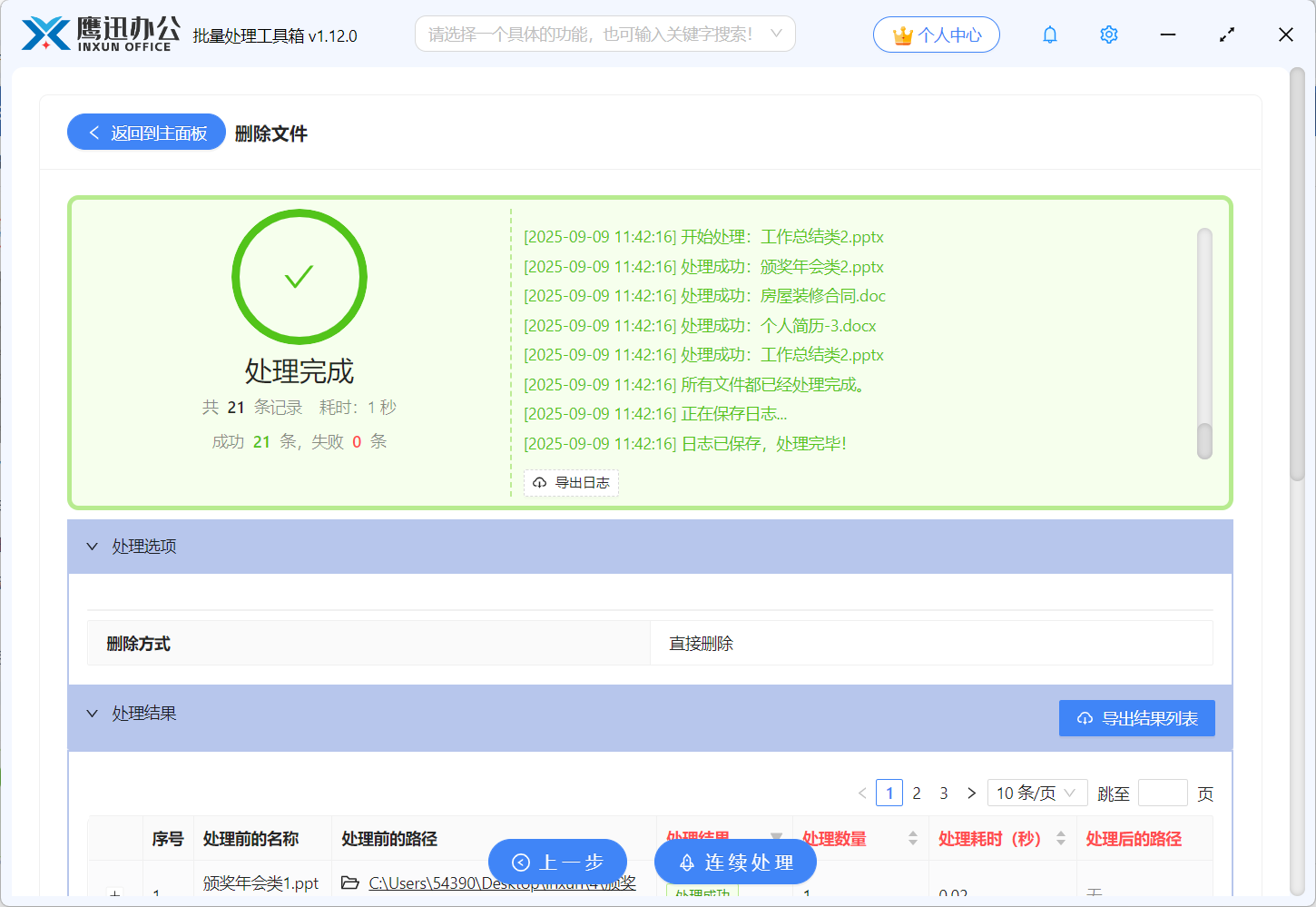
Task: Click the crown icon in 个人中心
Action: point(902,35)
